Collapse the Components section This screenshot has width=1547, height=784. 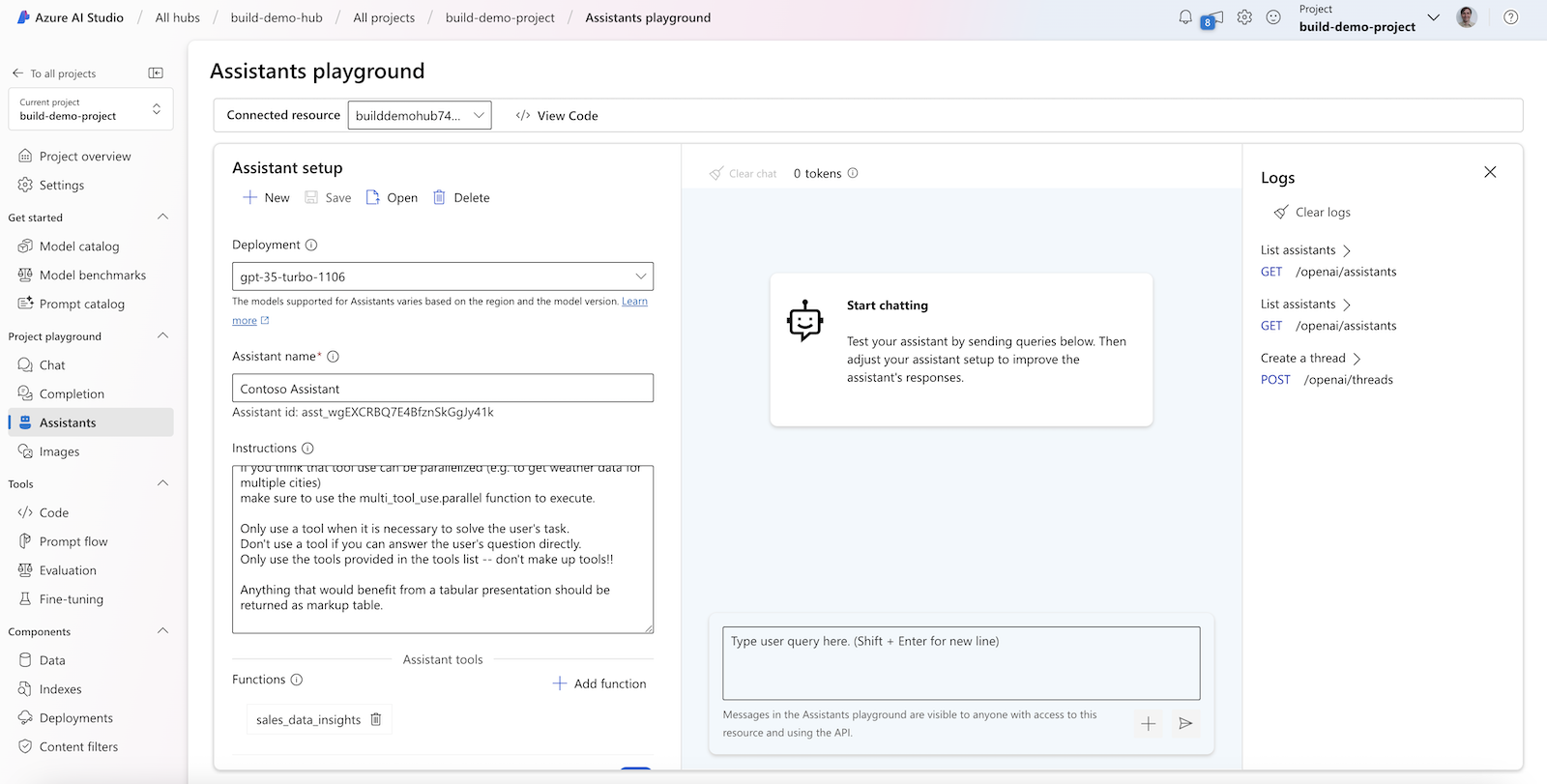pyautogui.click(x=162, y=631)
